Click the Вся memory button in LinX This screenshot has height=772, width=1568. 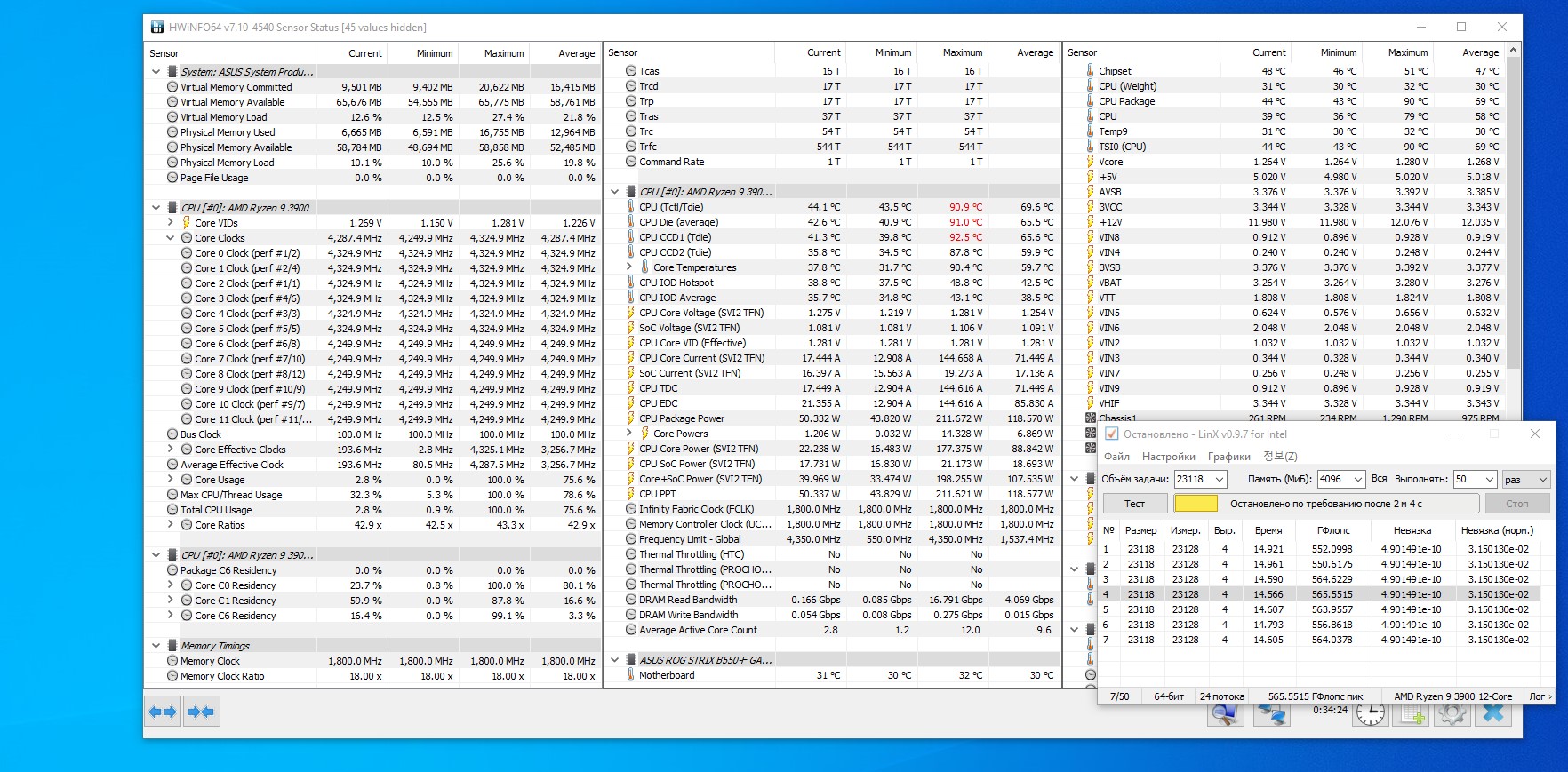(x=1379, y=479)
